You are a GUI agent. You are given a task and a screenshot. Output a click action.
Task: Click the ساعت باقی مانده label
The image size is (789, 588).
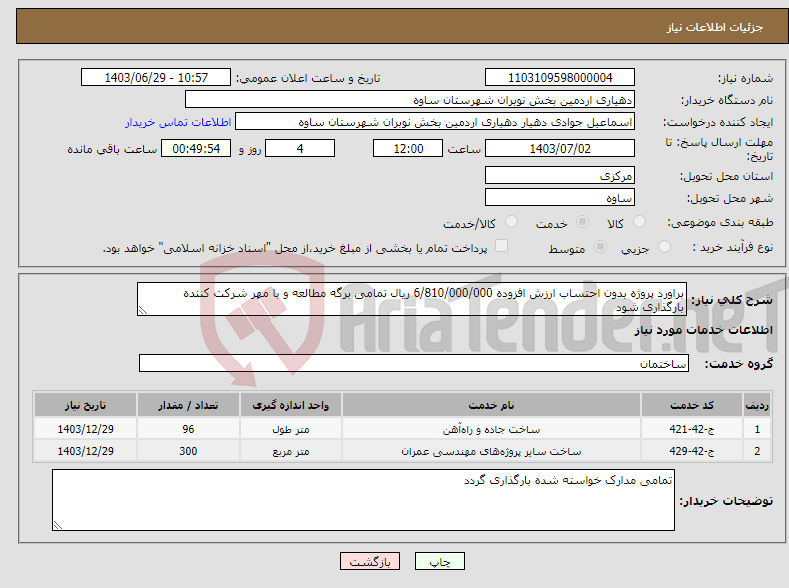(x=112, y=149)
